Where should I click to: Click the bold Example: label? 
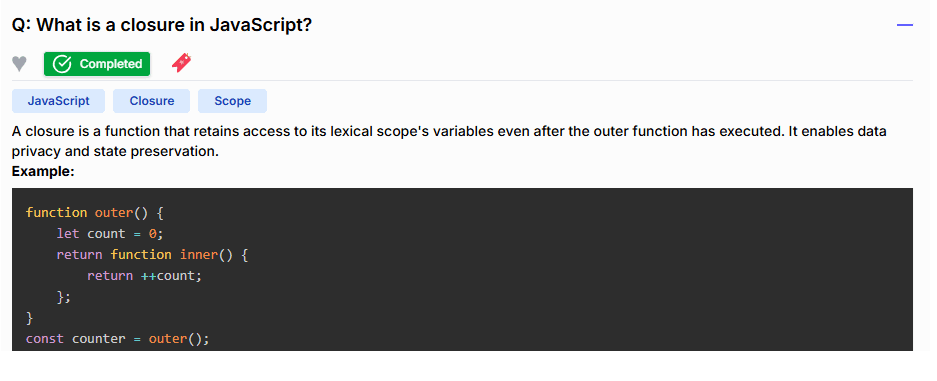coord(43,171)
